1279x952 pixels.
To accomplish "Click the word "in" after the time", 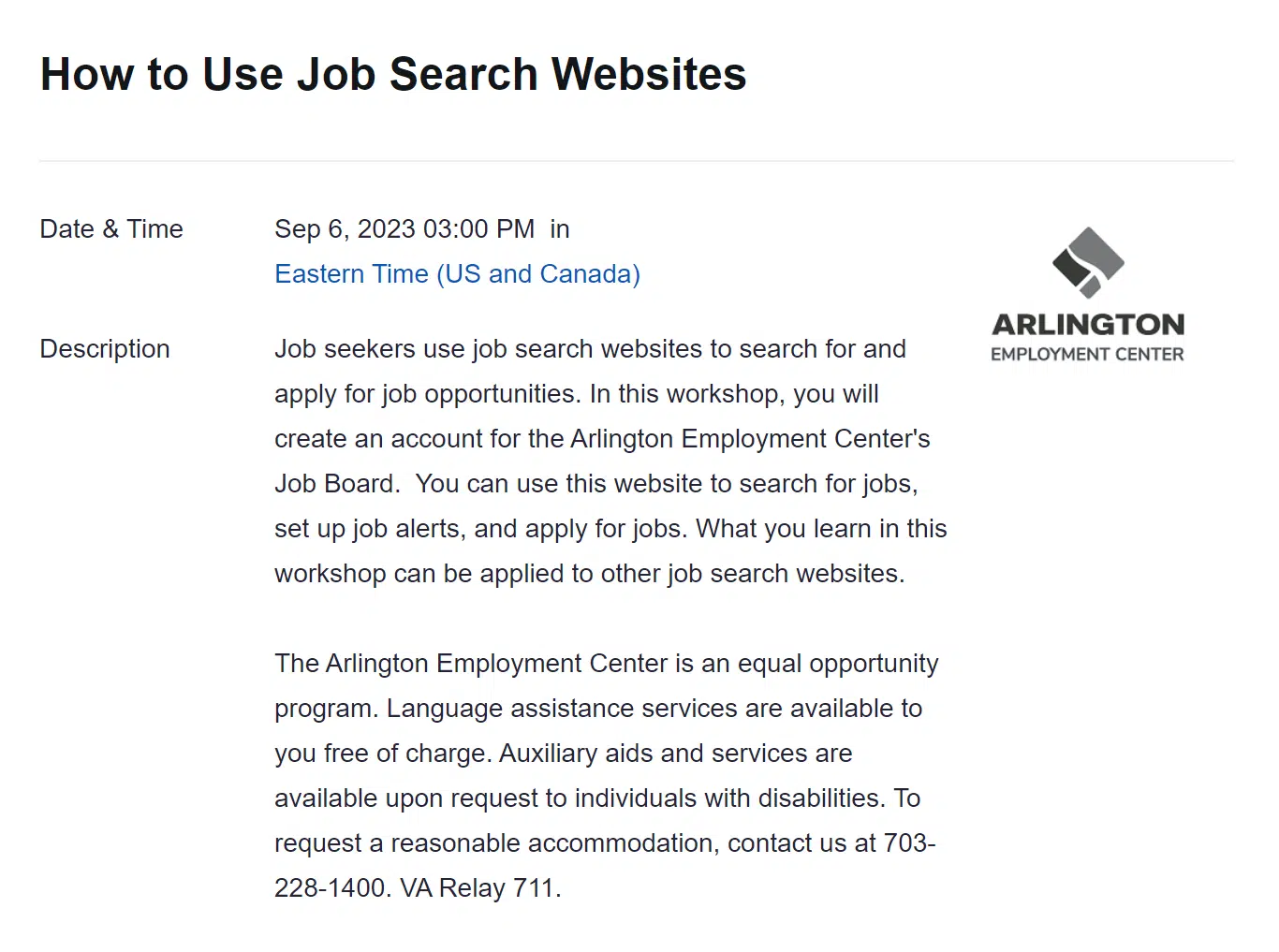I will tap(560, 229).
